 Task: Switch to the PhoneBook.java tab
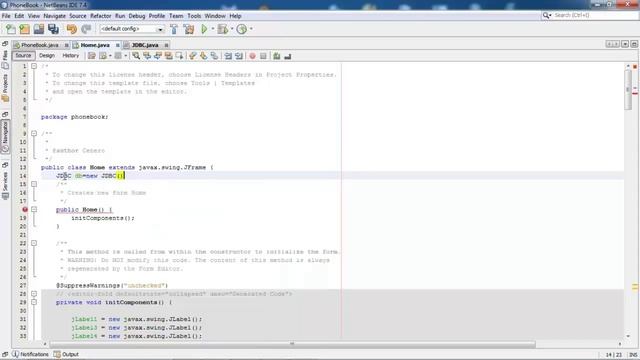(x=40, y=45)
